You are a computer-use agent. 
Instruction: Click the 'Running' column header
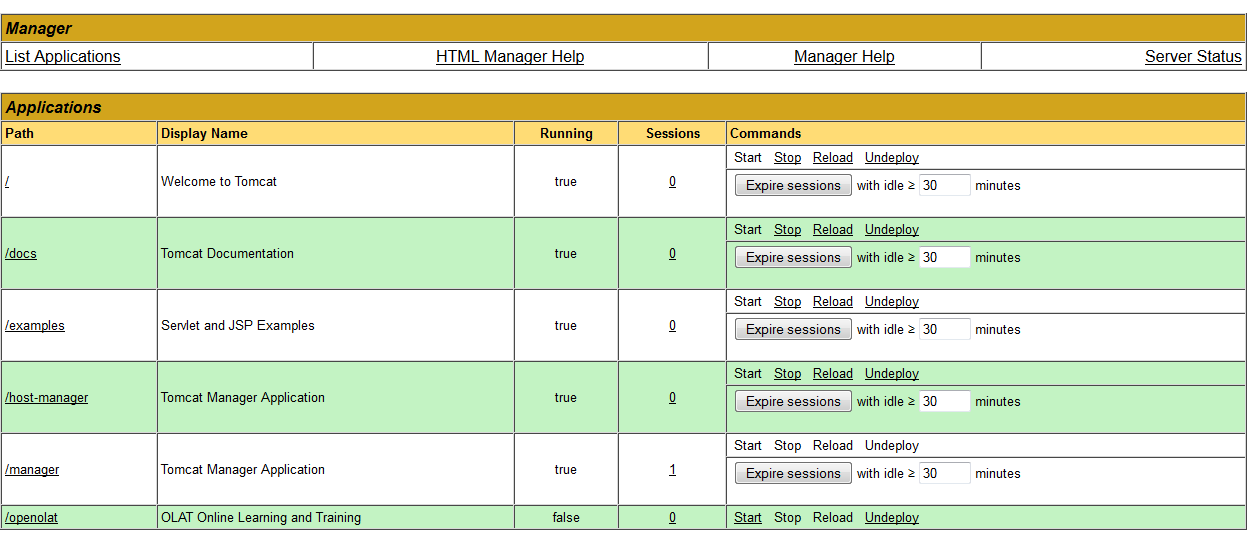pyautogui.click(x=566, y=134)
